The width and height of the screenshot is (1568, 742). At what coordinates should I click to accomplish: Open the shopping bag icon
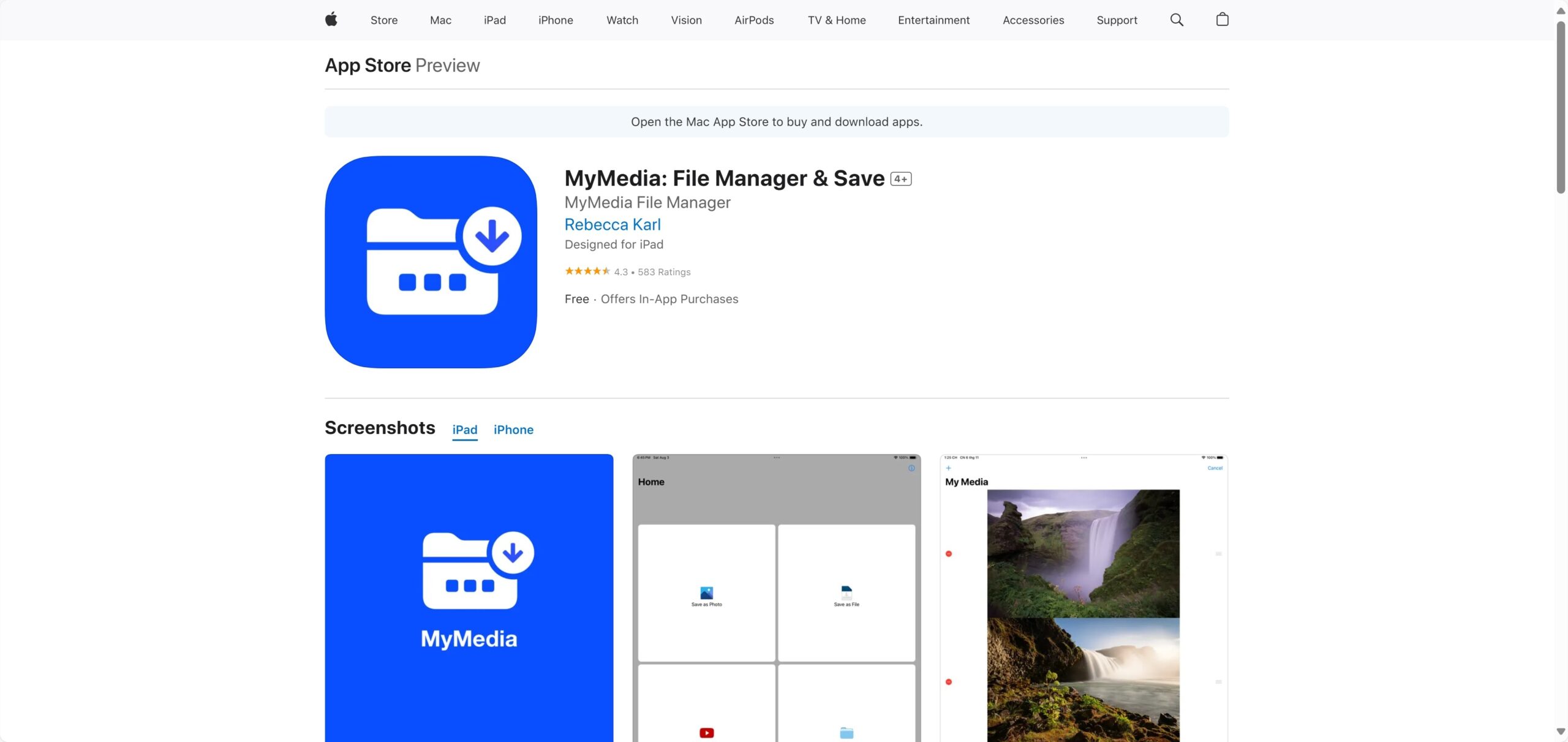pyautogui.click(x=1222, y=20)
